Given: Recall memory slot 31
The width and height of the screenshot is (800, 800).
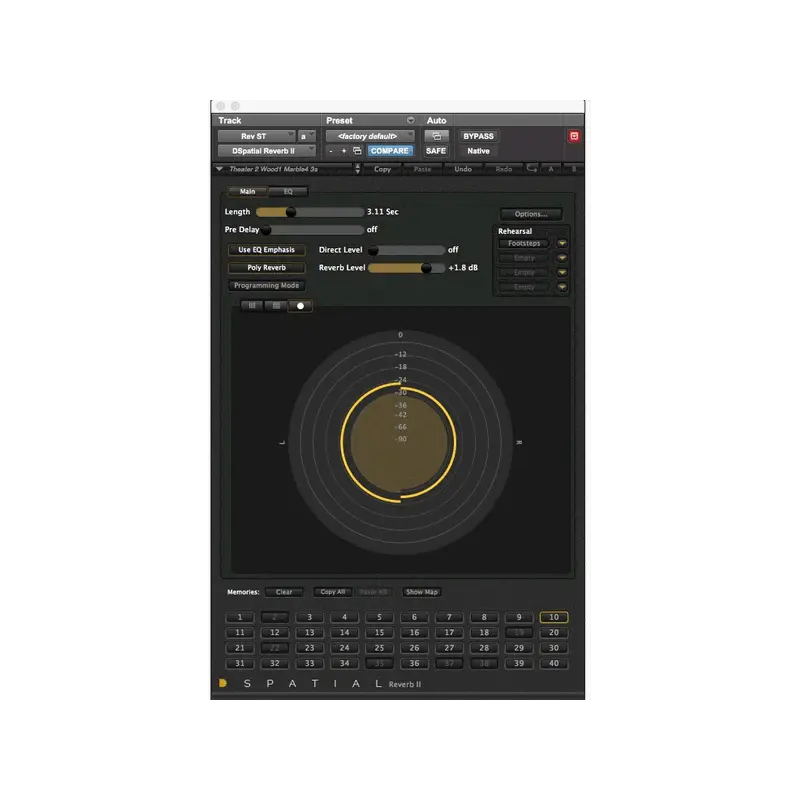Looking at the screenshot, I should pyautogui.click(x=240, y=663).
